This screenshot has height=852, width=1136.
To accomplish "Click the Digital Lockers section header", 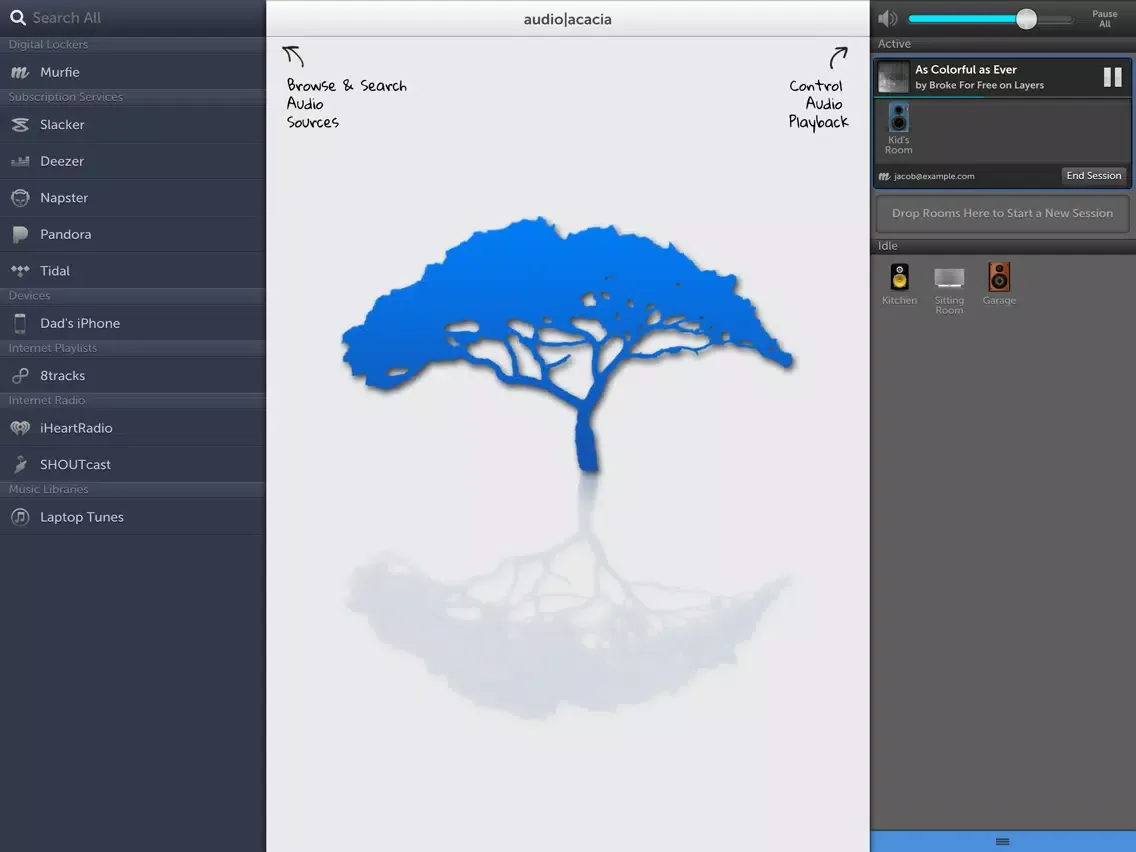I will [133, 45].
